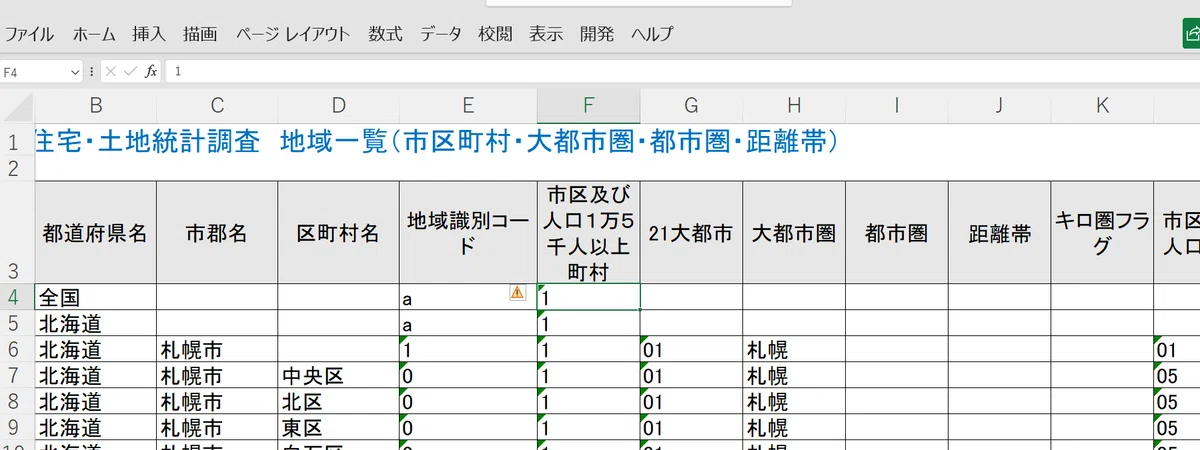Screen dimensions: 1200x450
Task: Click the Name Box showing F4
Action: click(35, 71)
